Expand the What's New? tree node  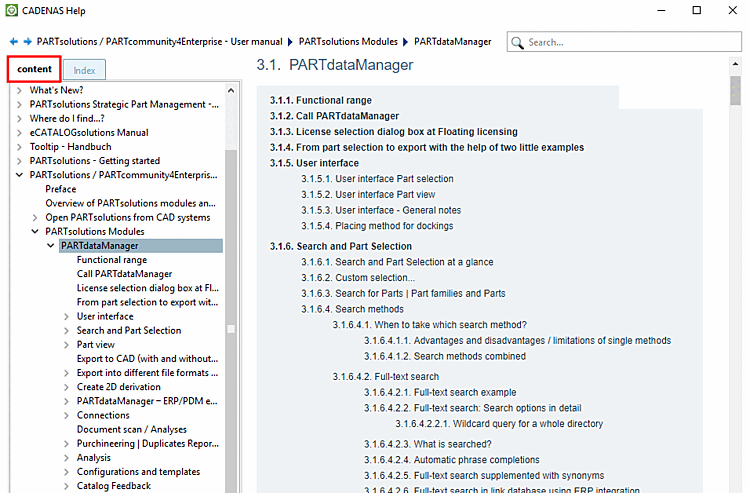pos(19,90)
